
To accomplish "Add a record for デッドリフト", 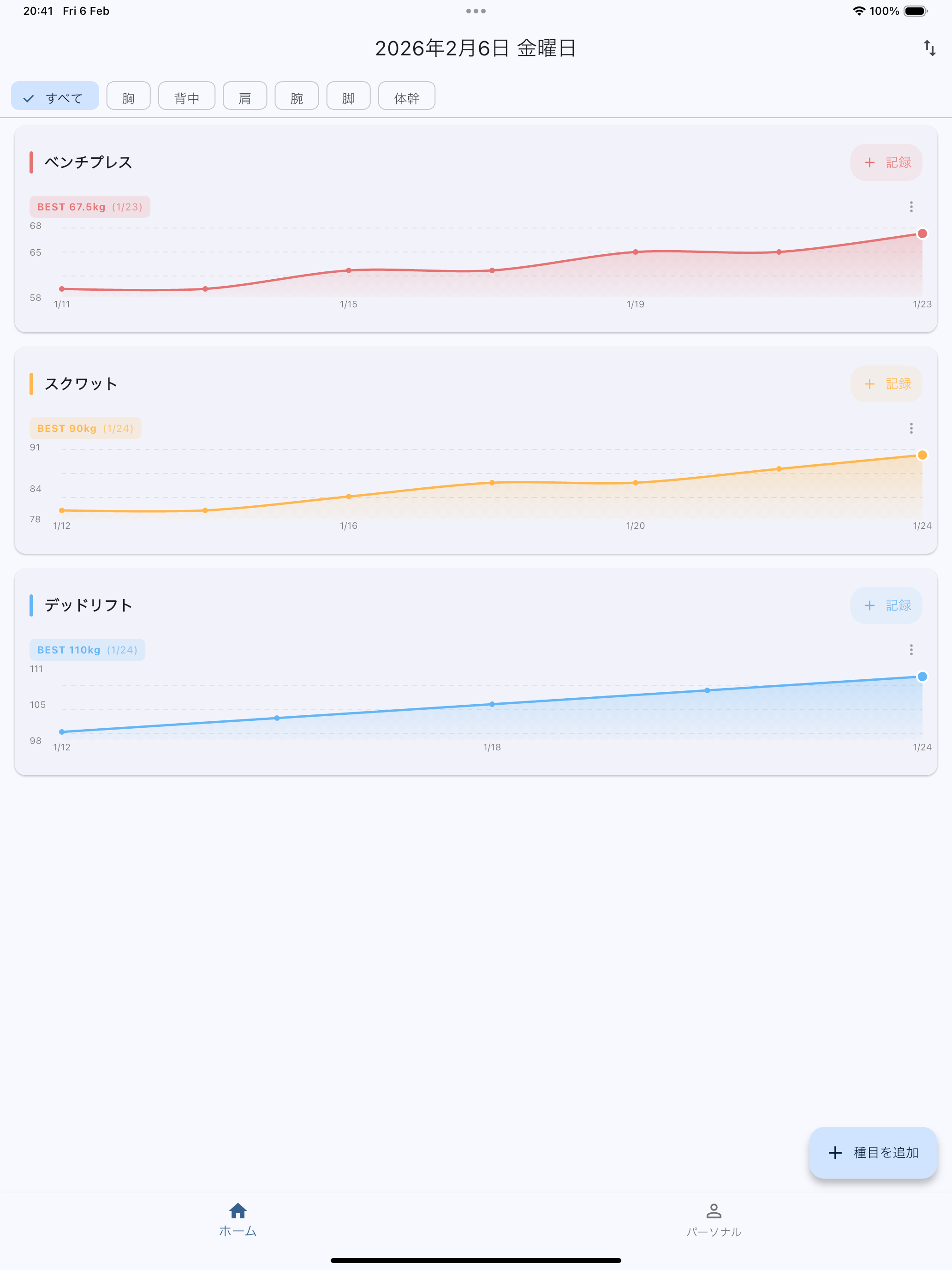I will [886, 606].
